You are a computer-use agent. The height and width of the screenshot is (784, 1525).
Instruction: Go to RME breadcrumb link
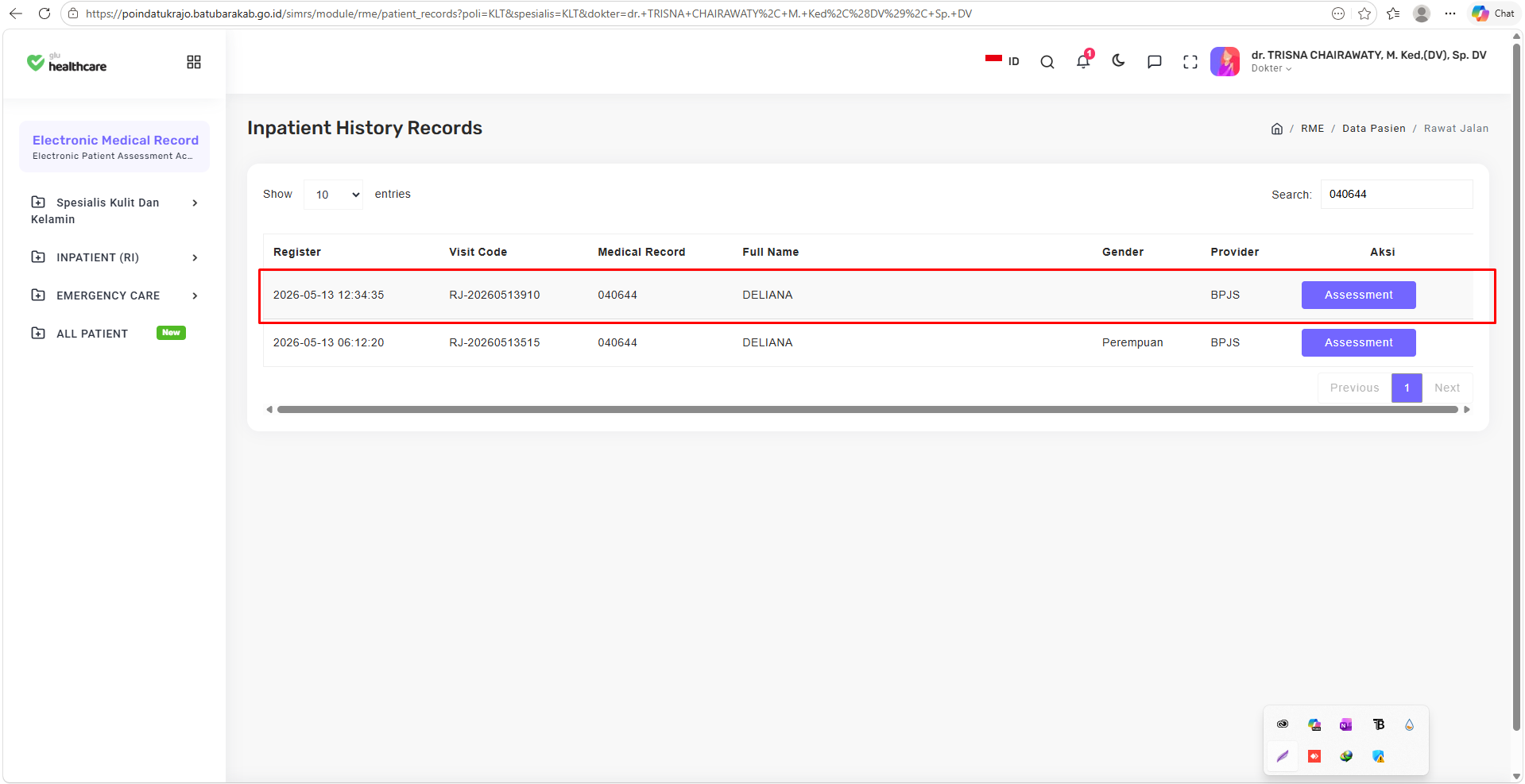click(1312, 129)
